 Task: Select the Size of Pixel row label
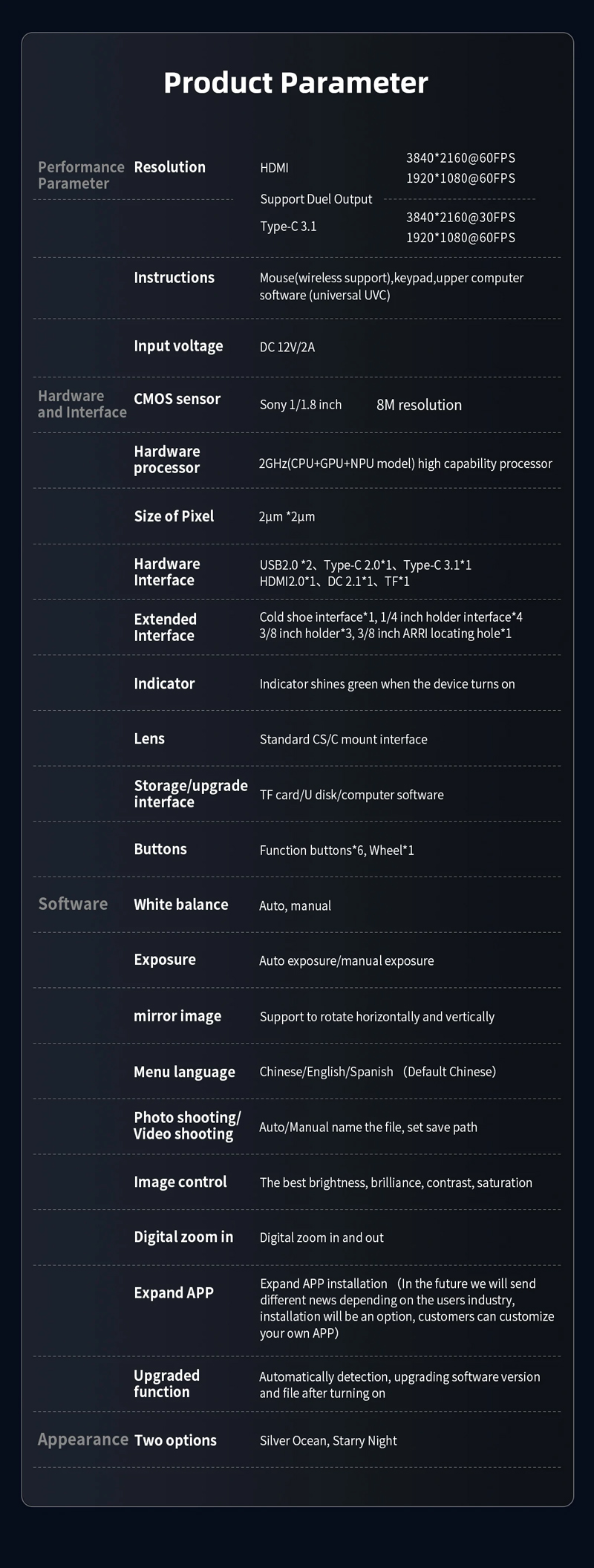[174, 516]
